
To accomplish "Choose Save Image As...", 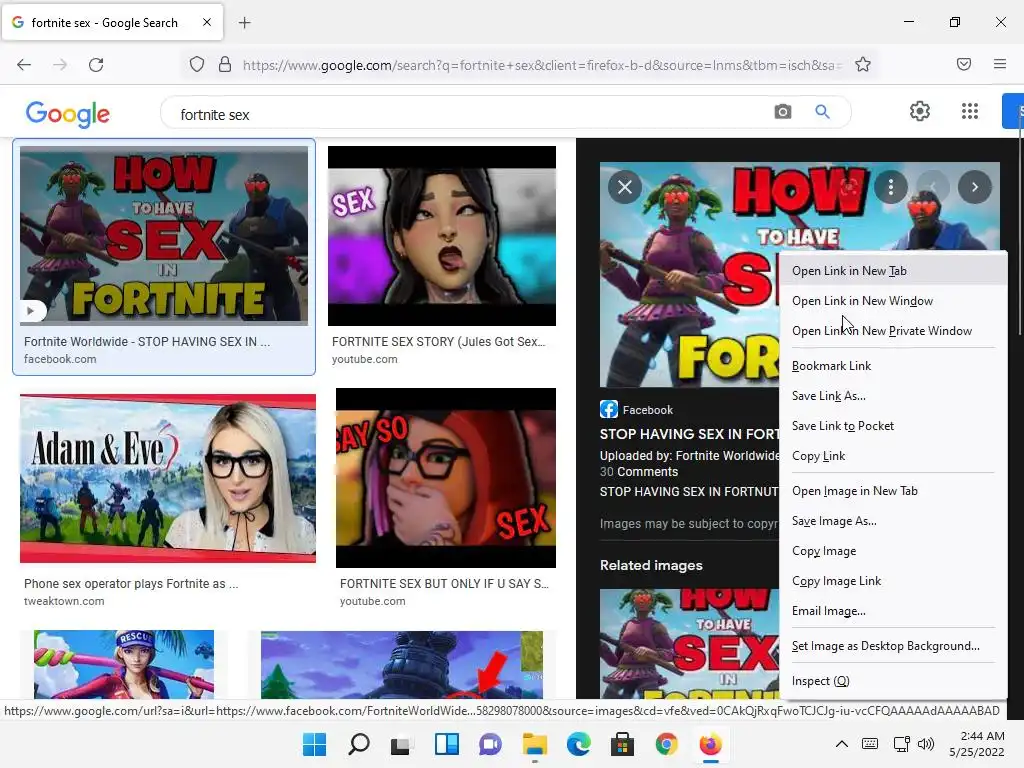I will [893, 520].
